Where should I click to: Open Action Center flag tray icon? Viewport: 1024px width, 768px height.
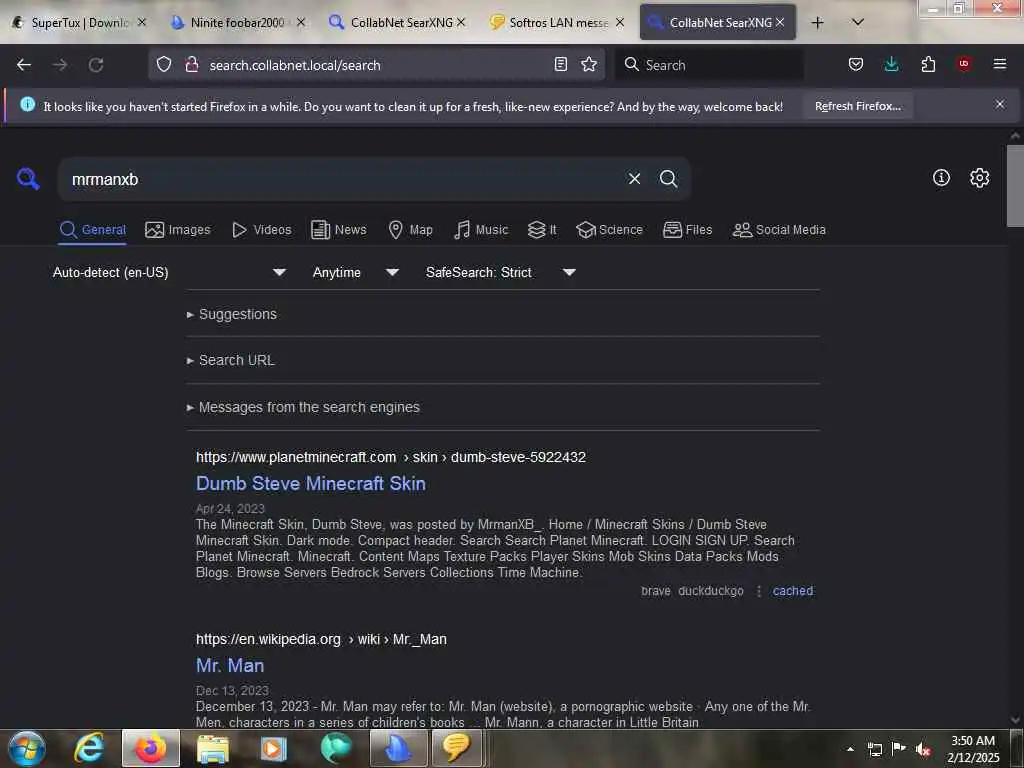click(899, 748)
